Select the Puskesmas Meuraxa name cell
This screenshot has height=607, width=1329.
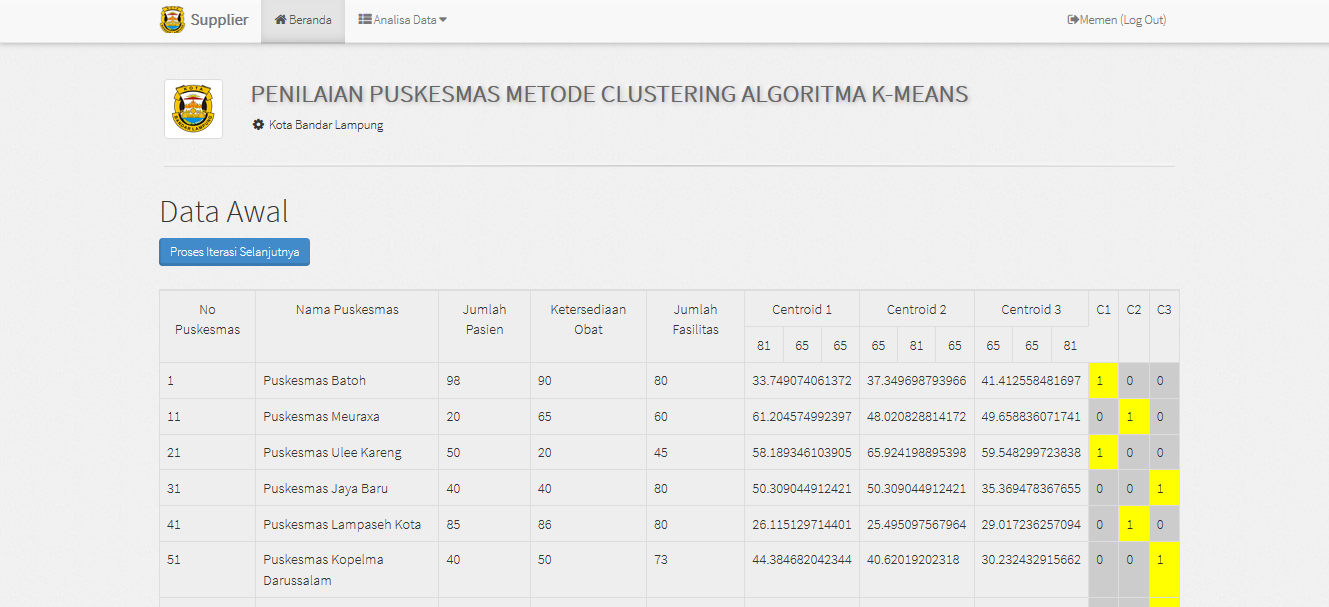pyautogui.click(x=347, y=417)
